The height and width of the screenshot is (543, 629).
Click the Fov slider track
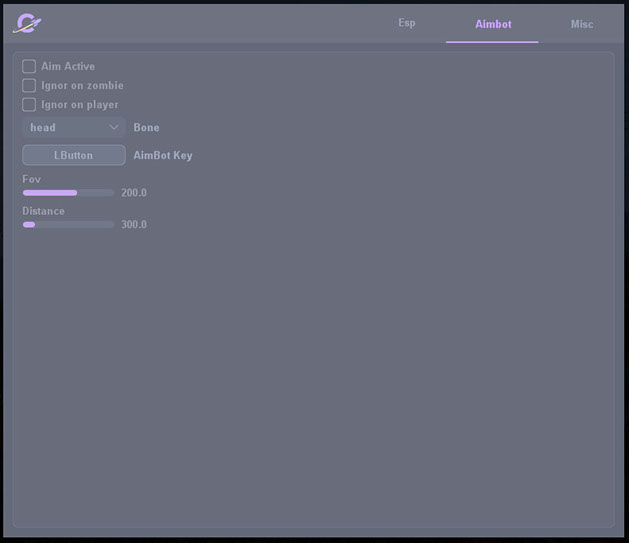click(68, 192)
